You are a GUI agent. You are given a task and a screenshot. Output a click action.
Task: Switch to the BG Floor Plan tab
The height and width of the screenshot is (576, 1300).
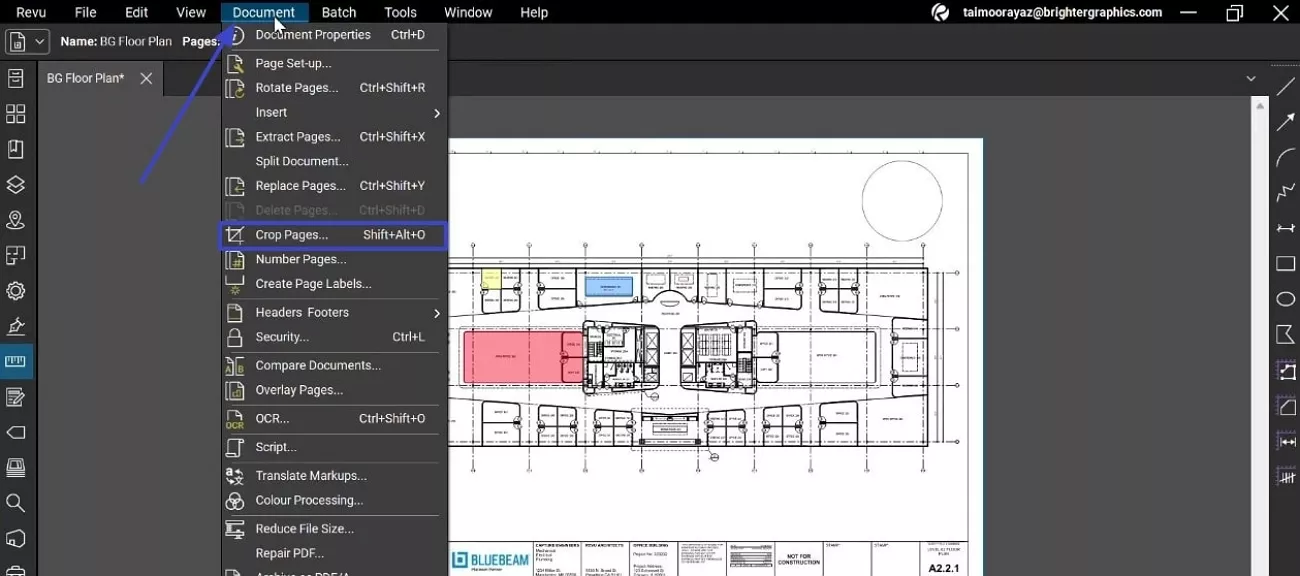pyautogui.click(x=85, y=77)
